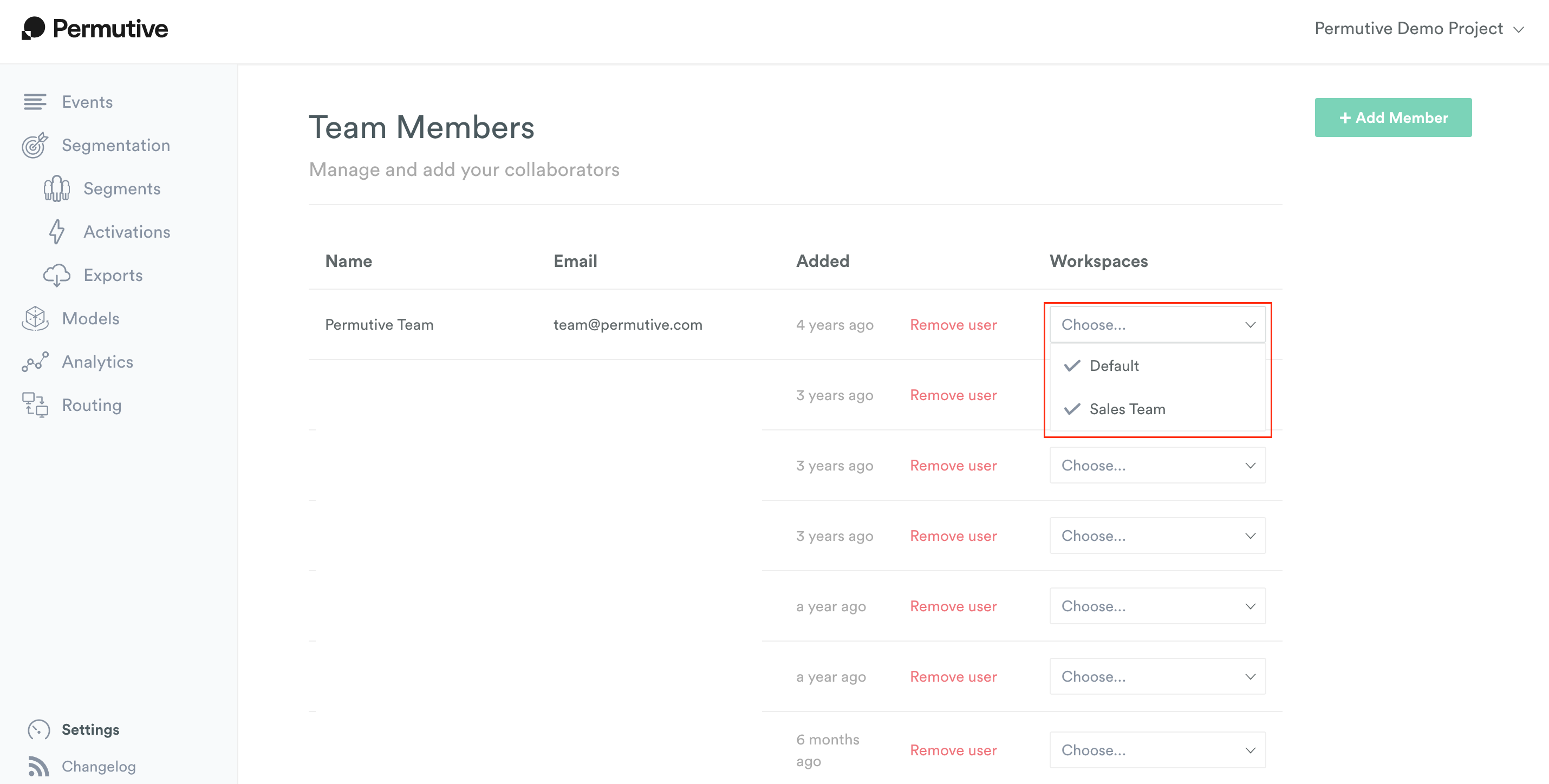The height and width of the screenshot is (784, 1549).
Task: Remove the user team@permutive.com
Action: point(953,325)
